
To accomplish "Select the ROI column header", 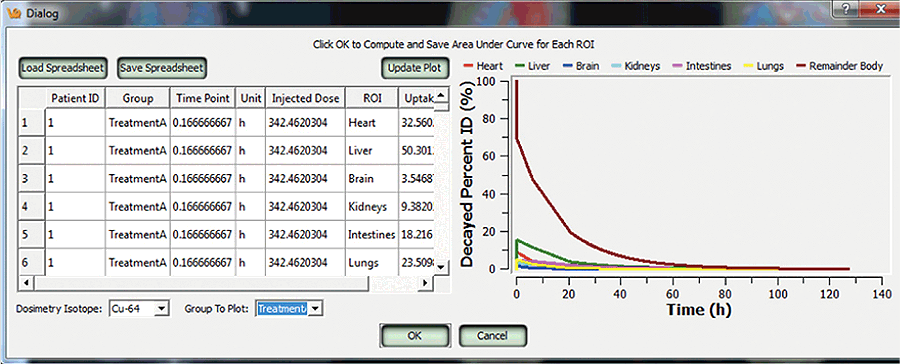I will 371,98.
